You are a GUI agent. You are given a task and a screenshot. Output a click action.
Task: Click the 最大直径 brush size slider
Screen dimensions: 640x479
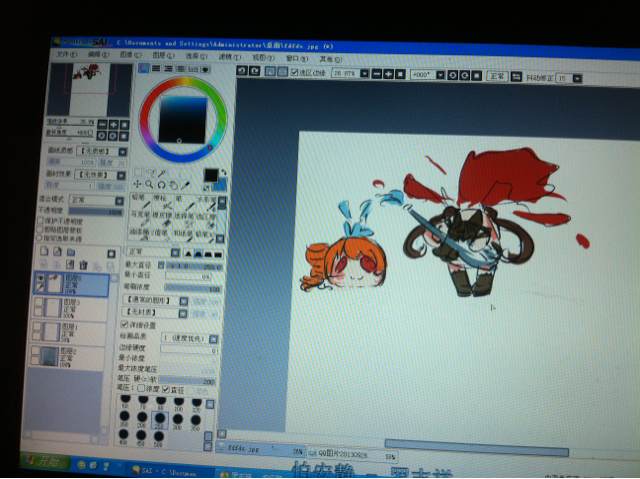(x=194, y=267)
